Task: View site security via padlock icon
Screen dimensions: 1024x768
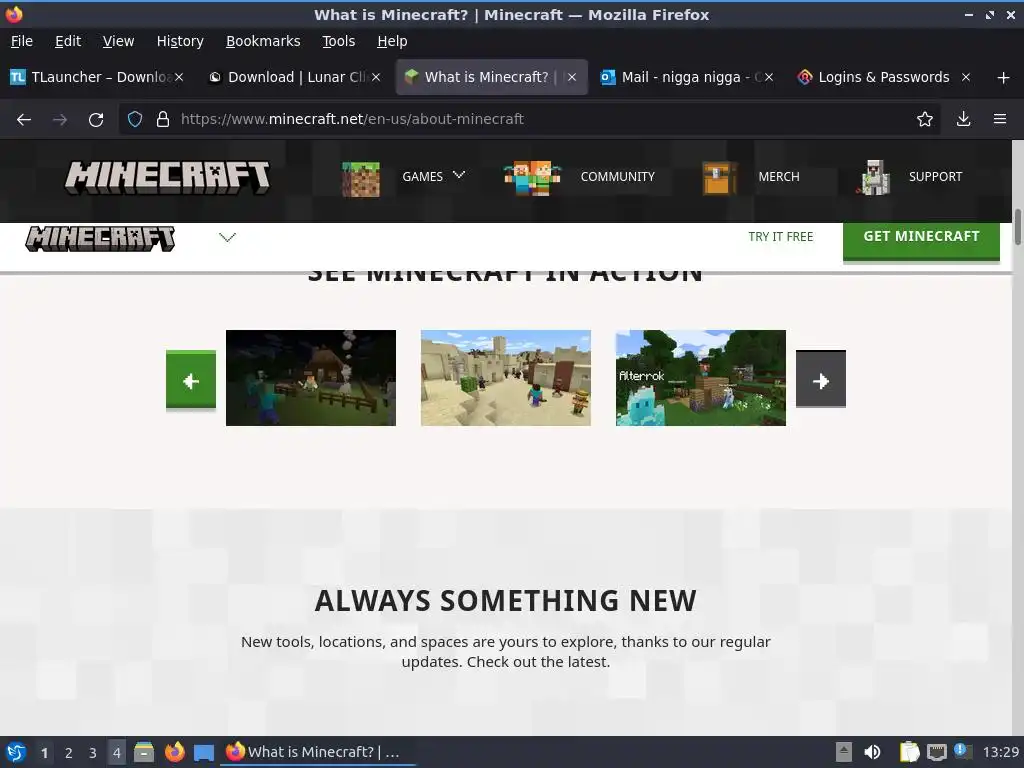Action: (x=163, y=119)
